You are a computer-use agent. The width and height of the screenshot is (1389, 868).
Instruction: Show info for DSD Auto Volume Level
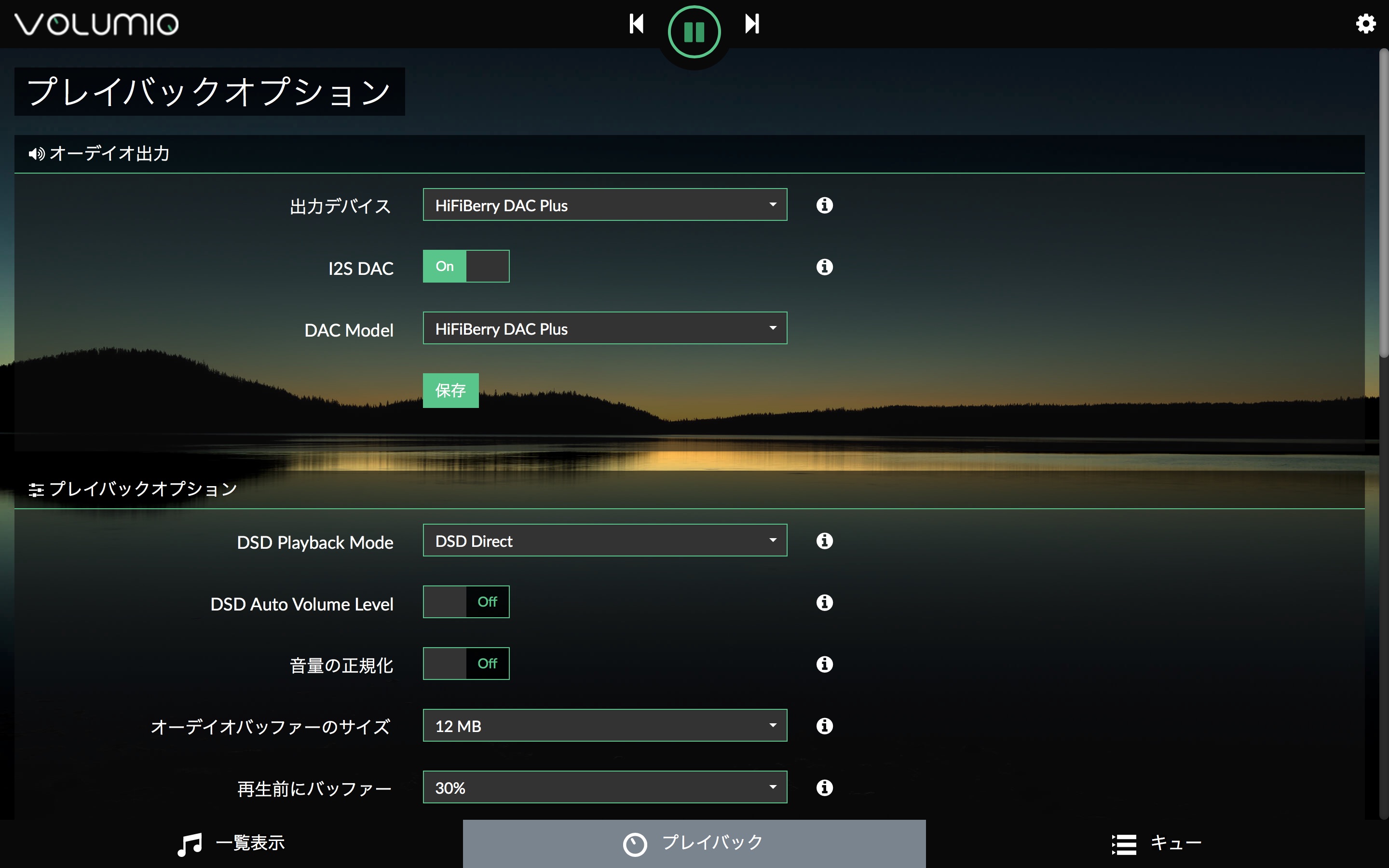(x=824, y=602)
